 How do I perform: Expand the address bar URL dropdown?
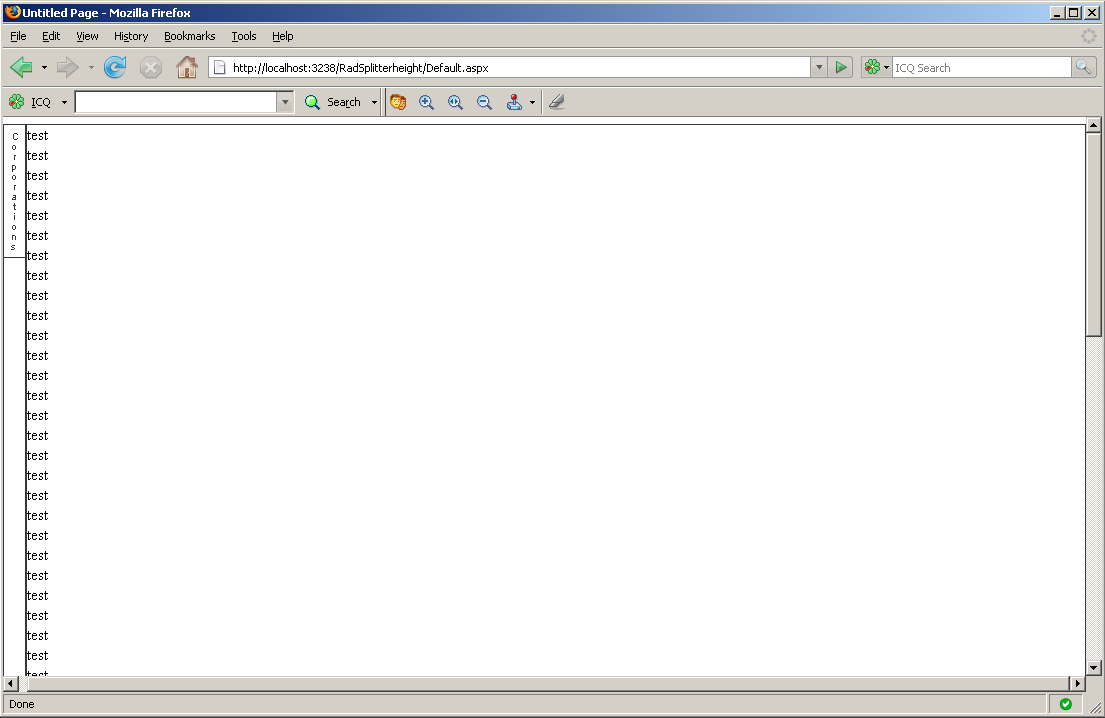tap(819, 68)
